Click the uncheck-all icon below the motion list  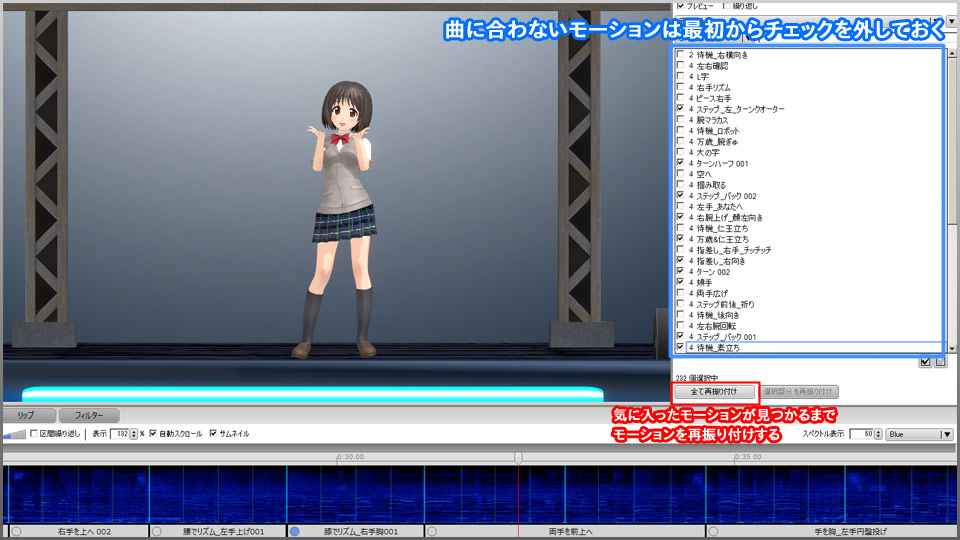[940, 362]
